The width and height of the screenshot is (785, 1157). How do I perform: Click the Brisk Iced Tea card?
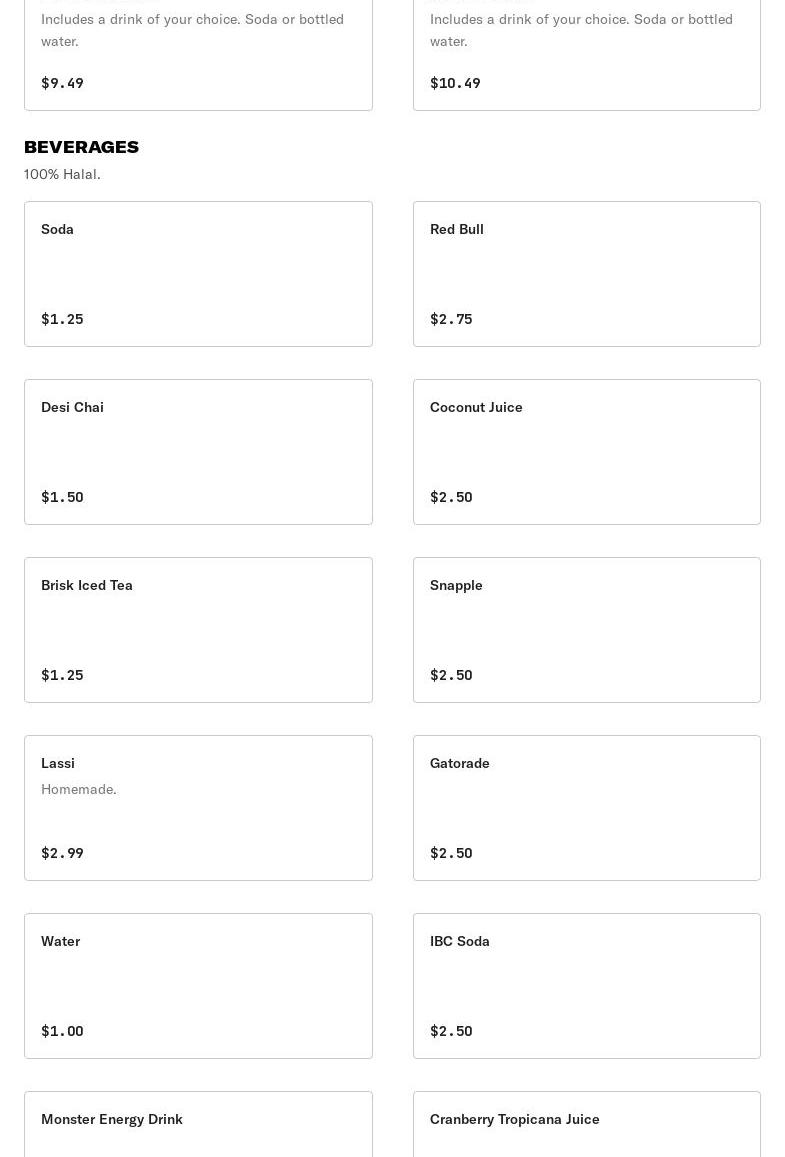pos(198,629)
